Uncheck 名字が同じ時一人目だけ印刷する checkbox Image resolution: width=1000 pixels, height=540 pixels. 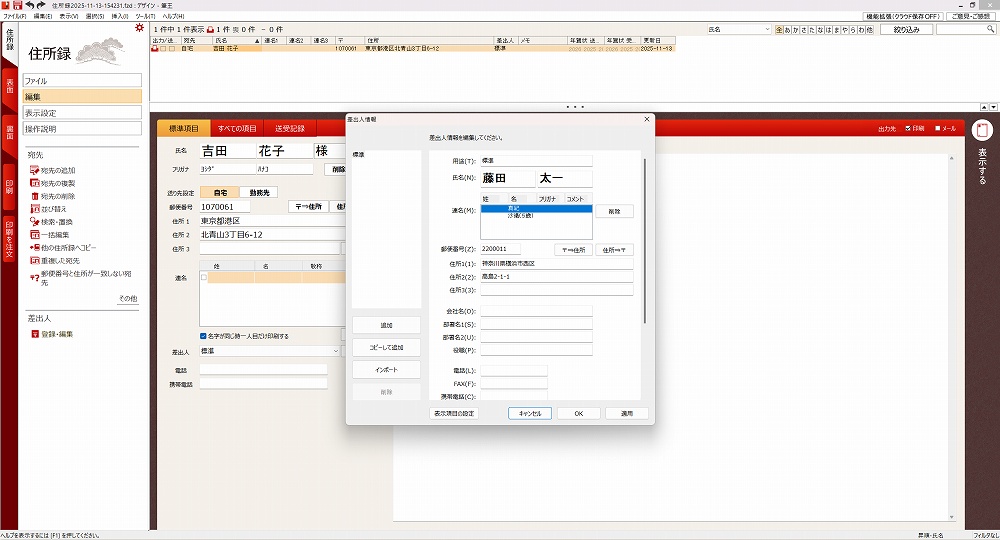pyautogui.click(x=203, y=336)
